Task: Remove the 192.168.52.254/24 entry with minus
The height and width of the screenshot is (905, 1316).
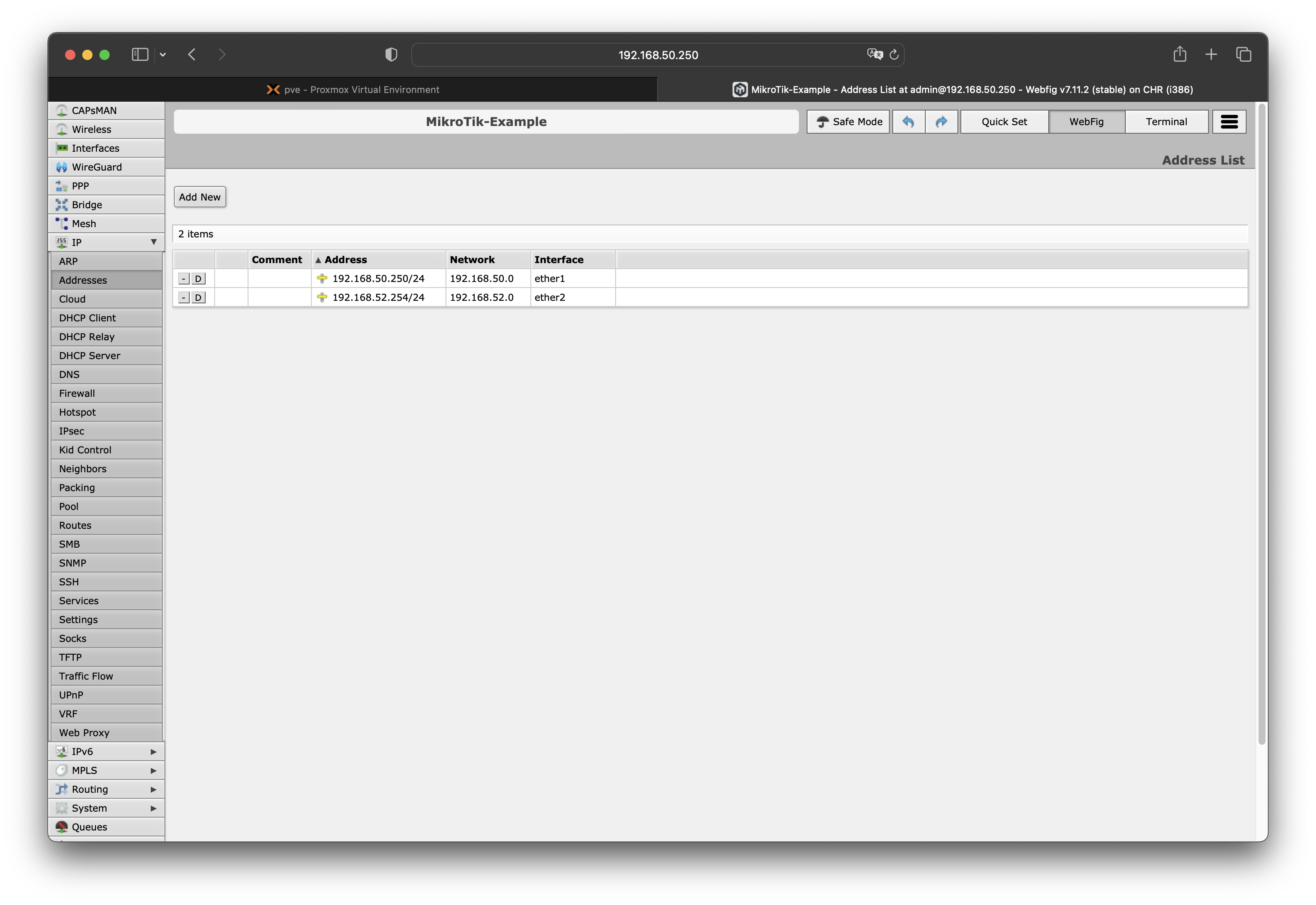Action: pyautogui.click(x=184, y=297)
